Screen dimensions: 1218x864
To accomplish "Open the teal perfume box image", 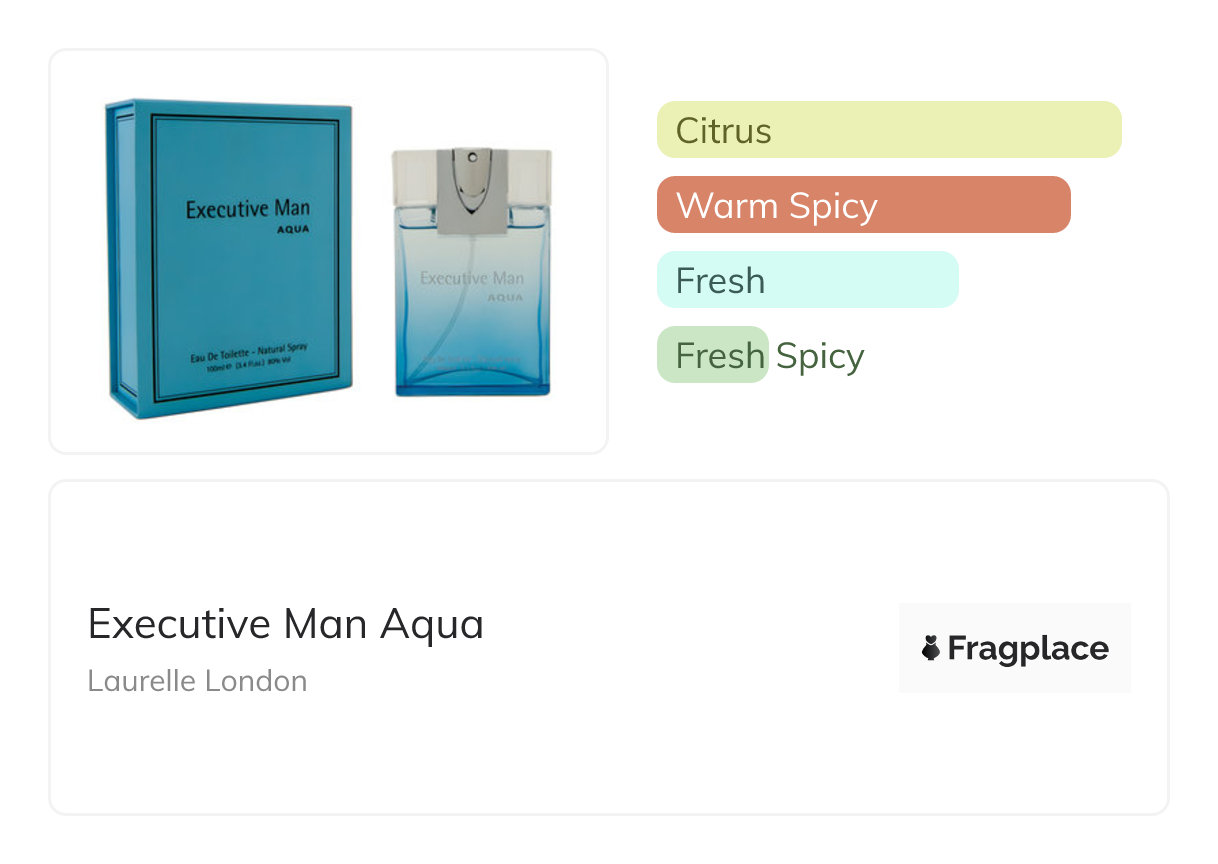I will tap(230, 258).
